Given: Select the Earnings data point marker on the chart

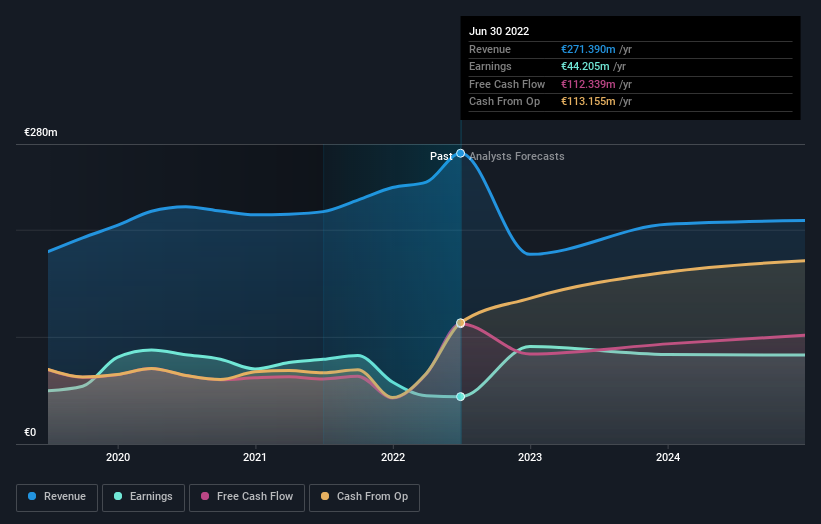Looking at the screenshot, I should 460,397.
